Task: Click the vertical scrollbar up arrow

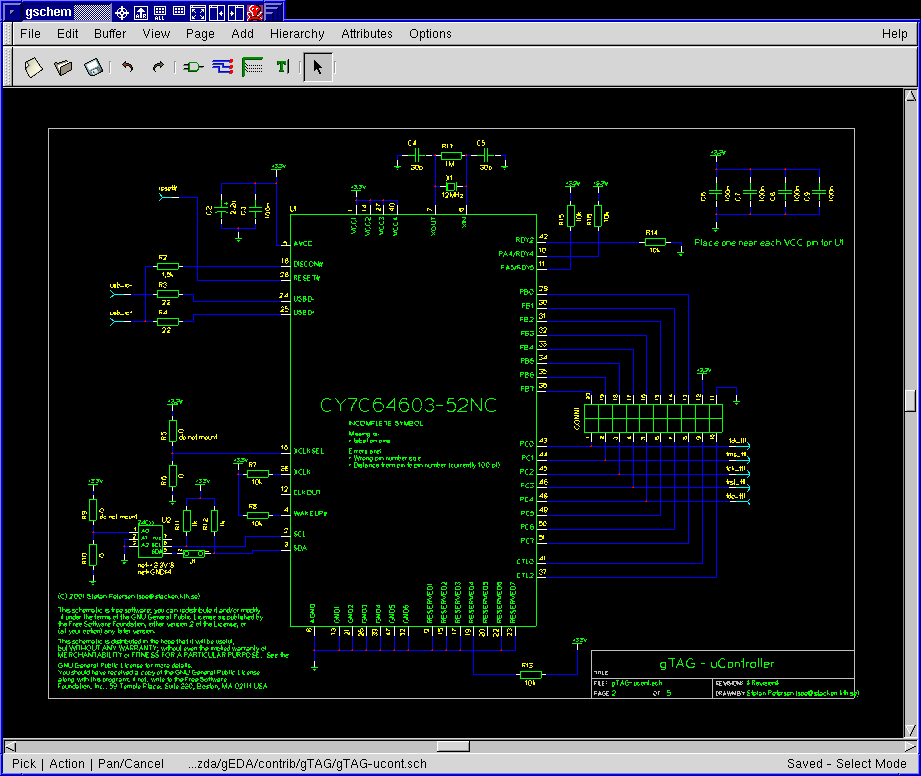Action: (910, 96)
